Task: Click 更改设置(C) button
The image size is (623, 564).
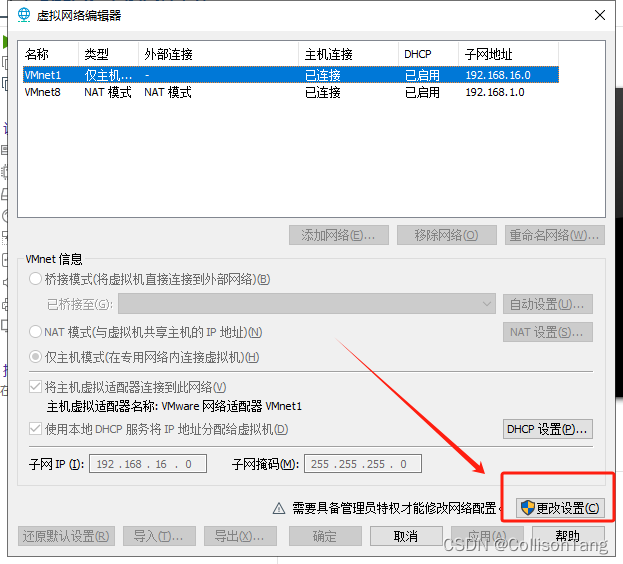Action: pyautogui.click(x=560, y=508)
